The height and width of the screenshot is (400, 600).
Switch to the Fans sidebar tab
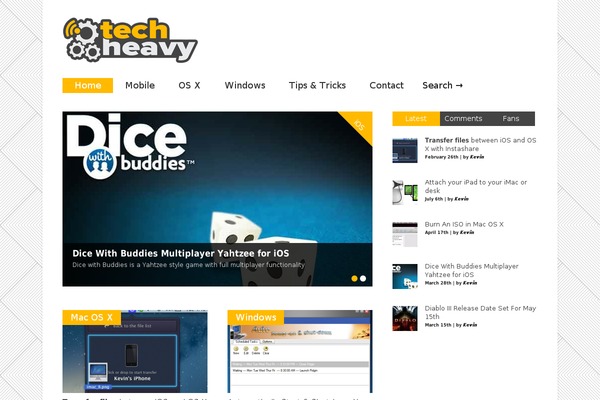pos(511,119)
